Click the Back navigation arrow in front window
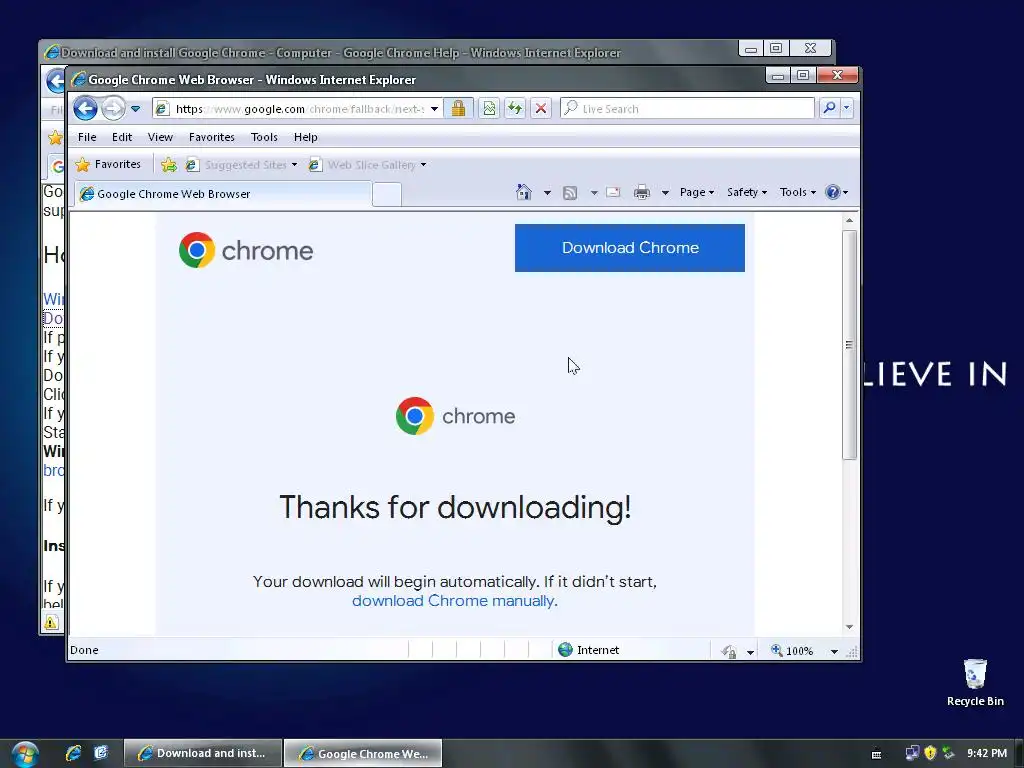This screenshot has height=768, width=1024. tap(86, 108)
